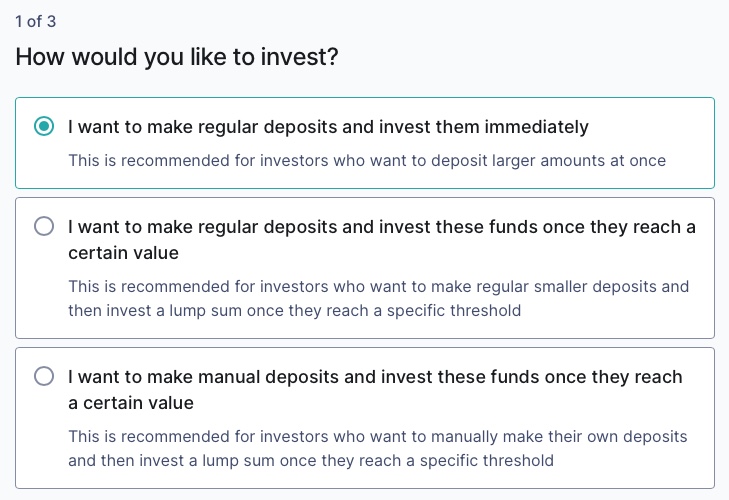Viewport: 729px width, 500px height.
Task: Click description about 'manually make their own deposits'
Action: click(x=378, y=437)
